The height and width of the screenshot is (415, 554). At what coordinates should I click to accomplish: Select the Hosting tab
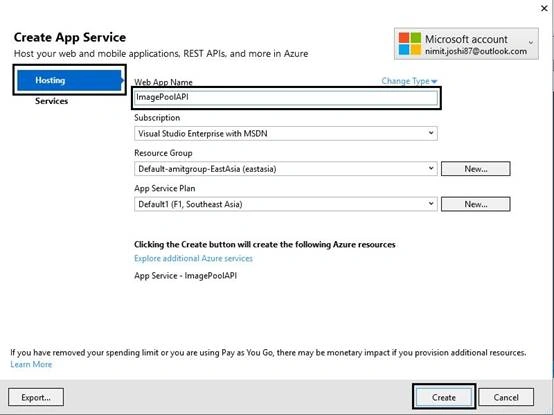coord(70,80)
